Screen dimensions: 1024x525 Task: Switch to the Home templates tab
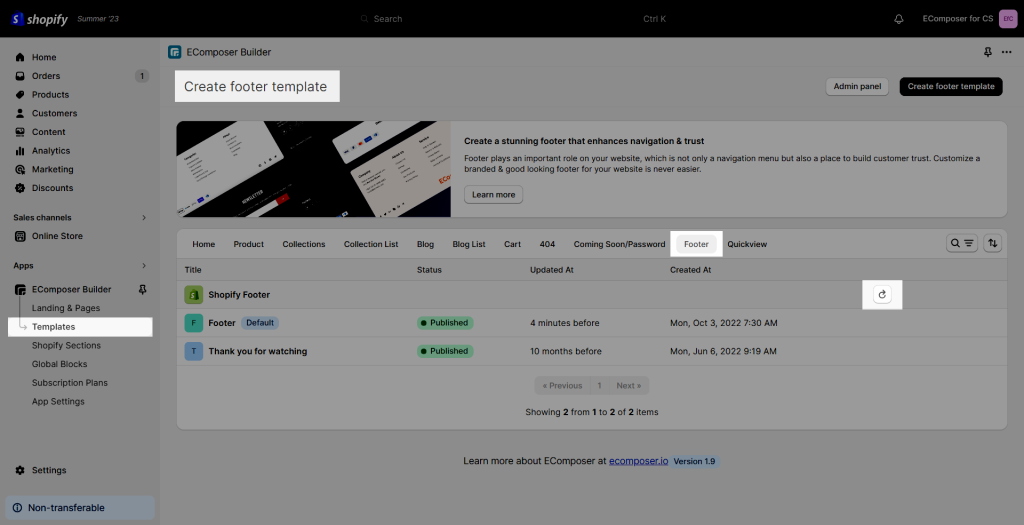pos(204,244)
